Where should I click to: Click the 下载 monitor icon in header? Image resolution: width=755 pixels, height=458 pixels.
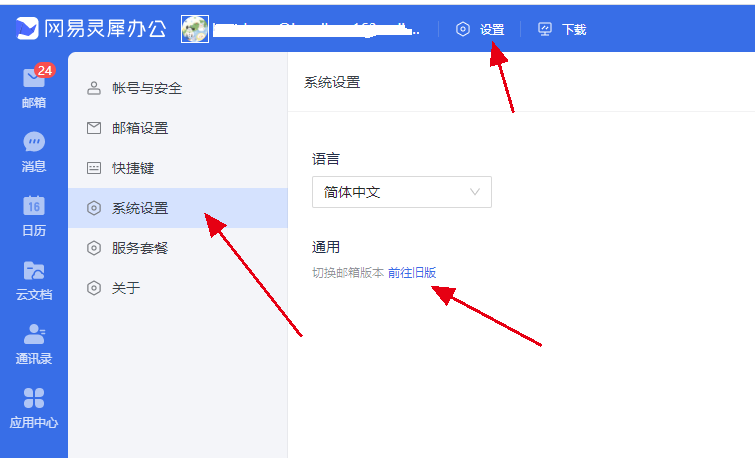tap(545, 29)
